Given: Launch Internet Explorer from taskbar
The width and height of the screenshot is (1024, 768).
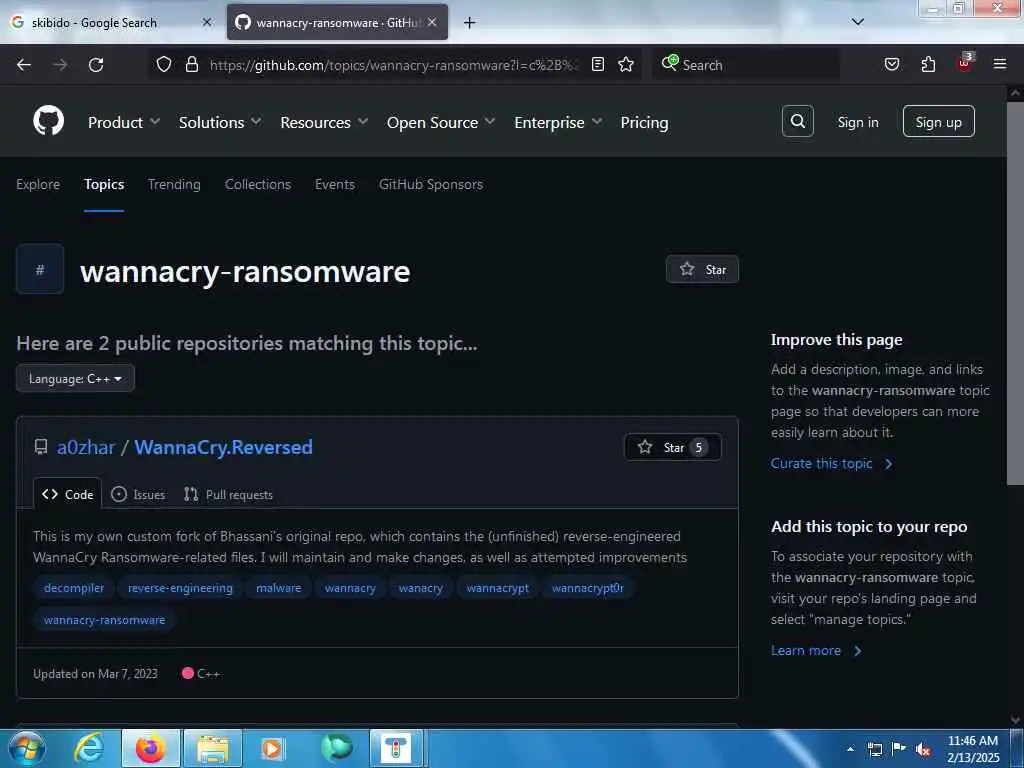Looking at the screenshot, I should click(x=89, y=748).
